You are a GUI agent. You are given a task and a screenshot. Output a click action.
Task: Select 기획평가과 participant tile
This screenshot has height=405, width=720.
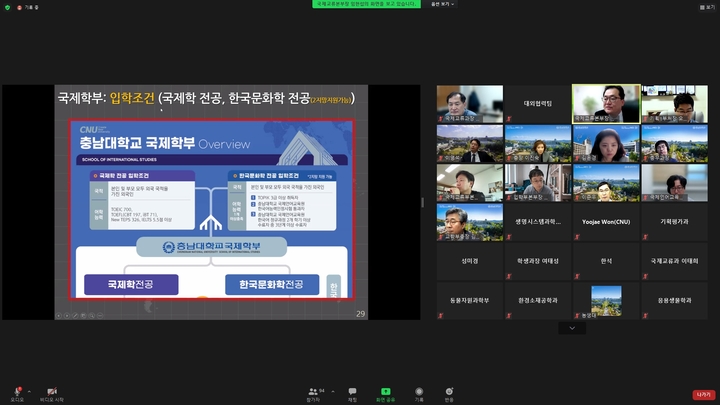(674, 222)
